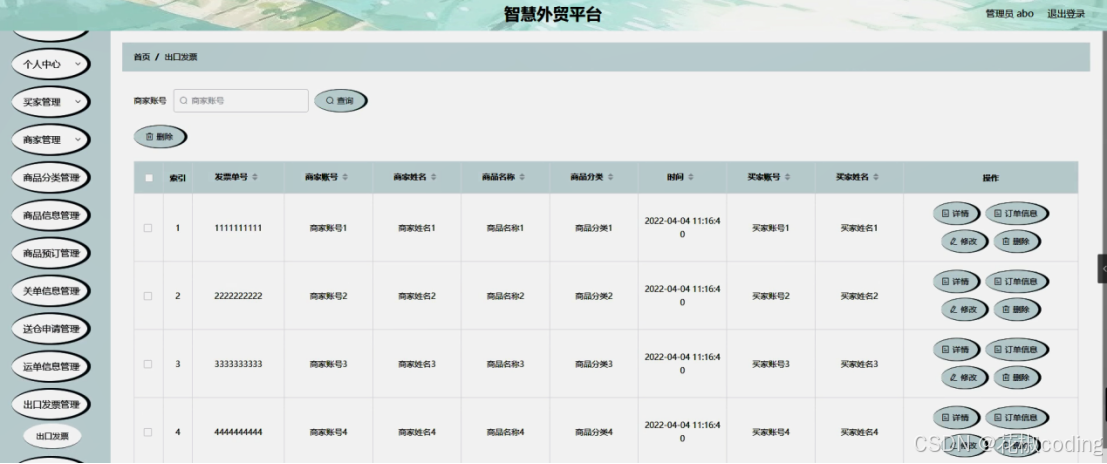Collapse 出口发票管理 in the sidebar
This screenshot has width=1107, height=464.
tap(50, 405)
